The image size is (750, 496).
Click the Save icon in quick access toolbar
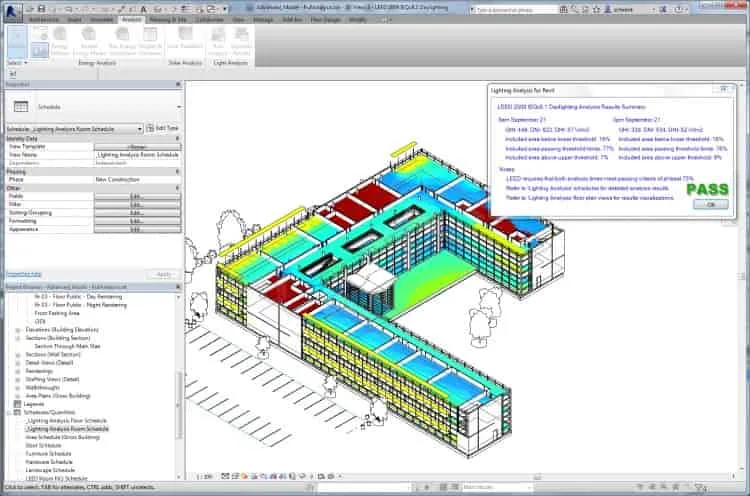coord(41,9)
